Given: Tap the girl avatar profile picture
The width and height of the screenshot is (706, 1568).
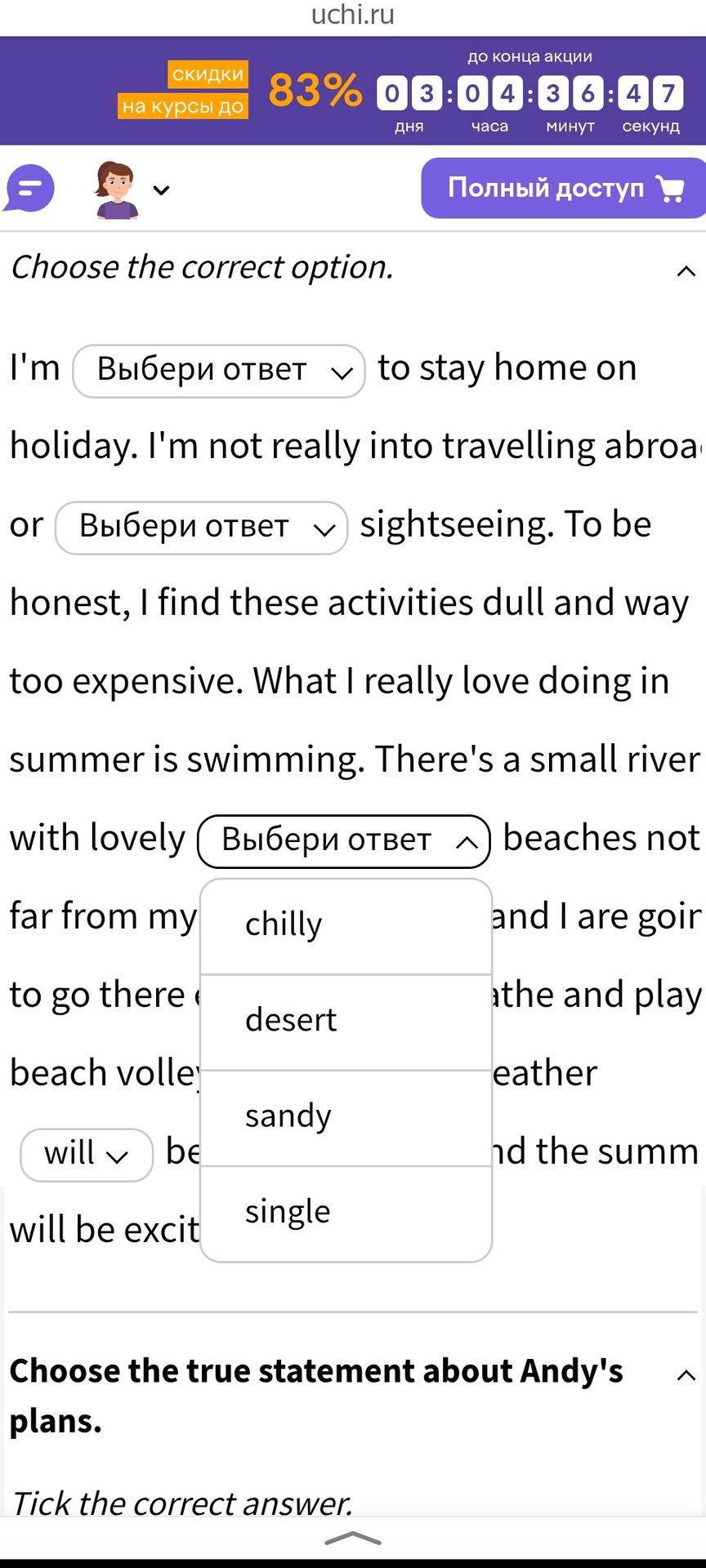Looking at the screenshot, I should pyautogui.click(x=117, y=189).
